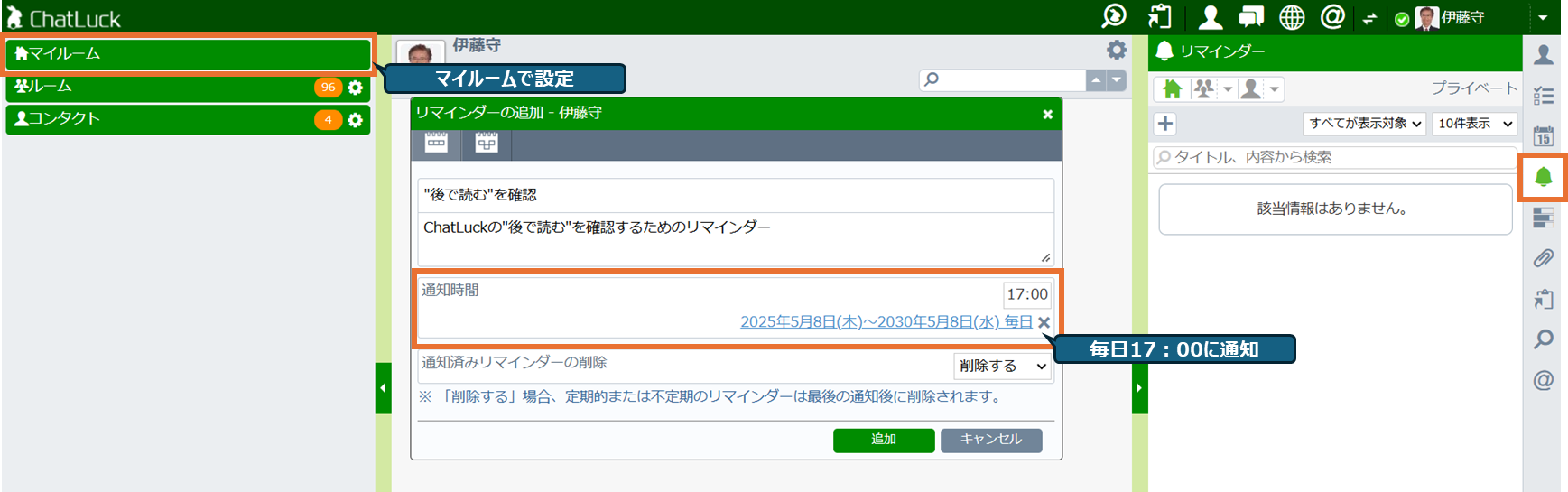Click the swap arrows icon in top bar

tap(1369, 18)
